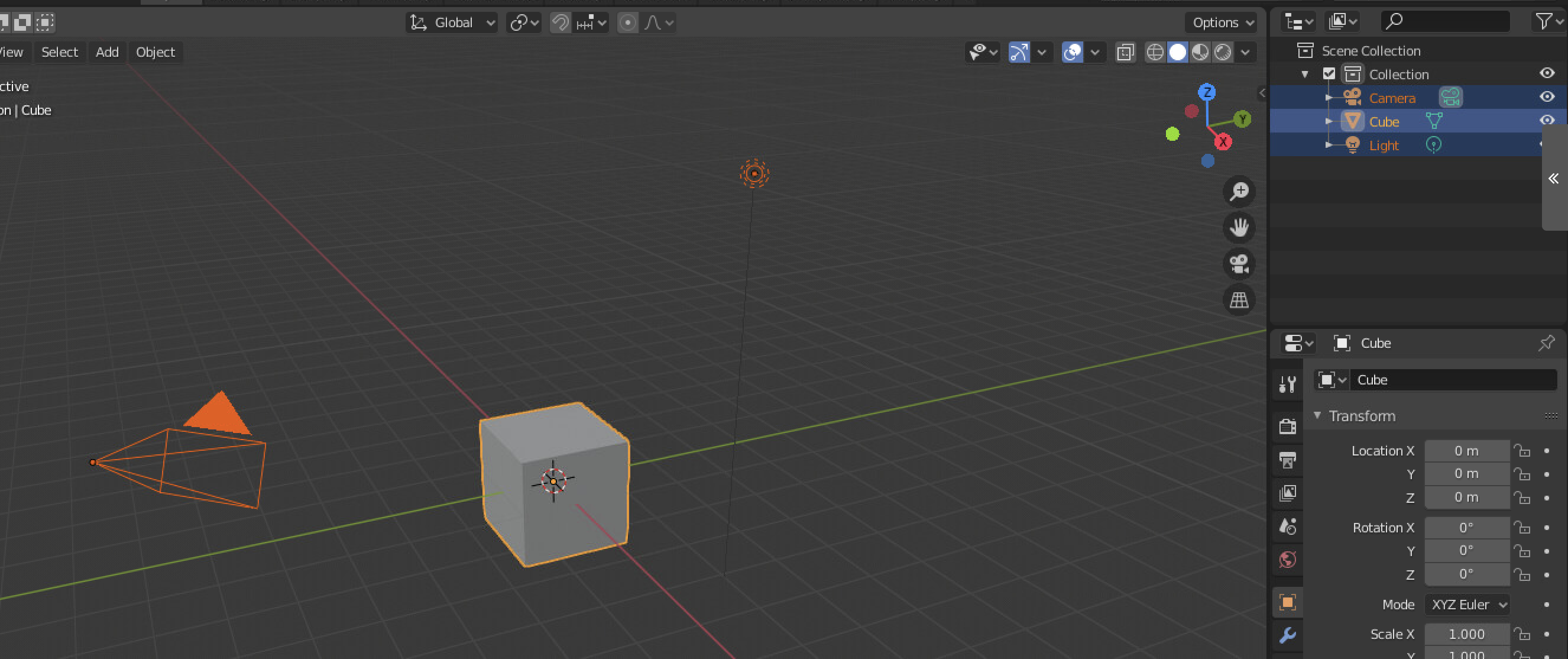Image resolution: width=1568 pixels, height=659 pixels.
Task: Select Light in the outliner
Action: pos(1384,146)
